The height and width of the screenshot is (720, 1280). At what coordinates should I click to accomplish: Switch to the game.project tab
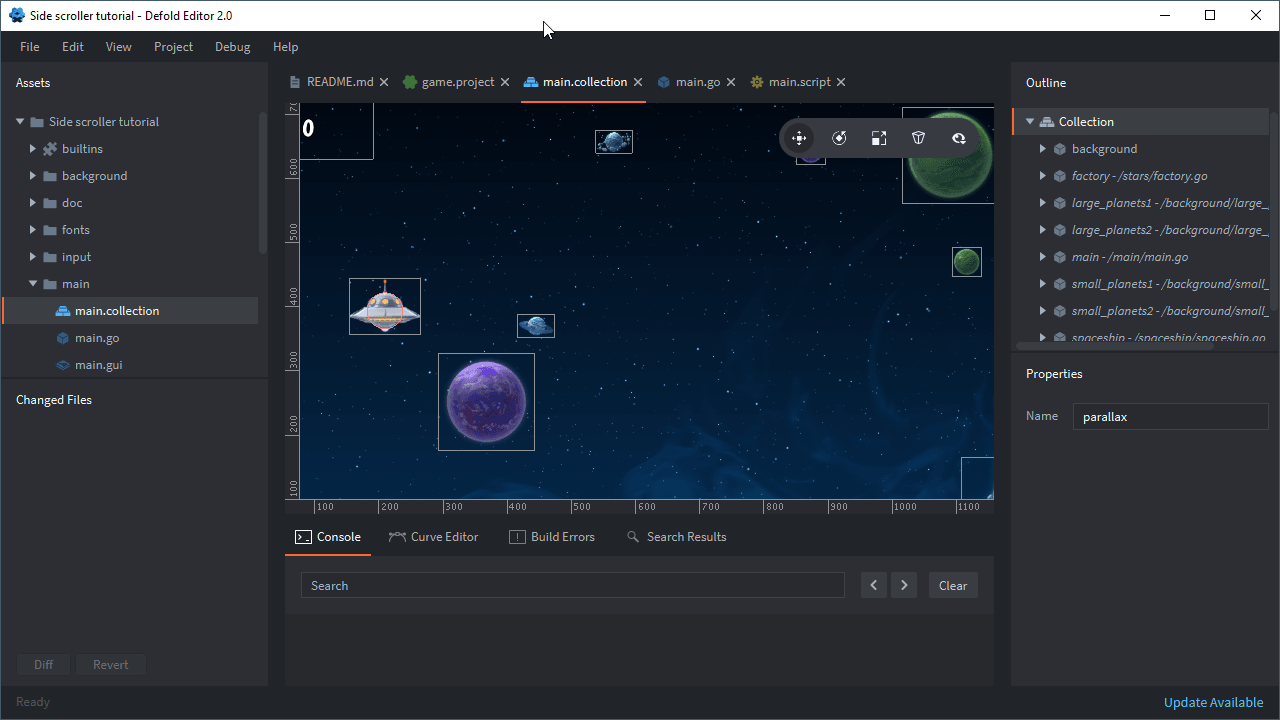[456, 81]
